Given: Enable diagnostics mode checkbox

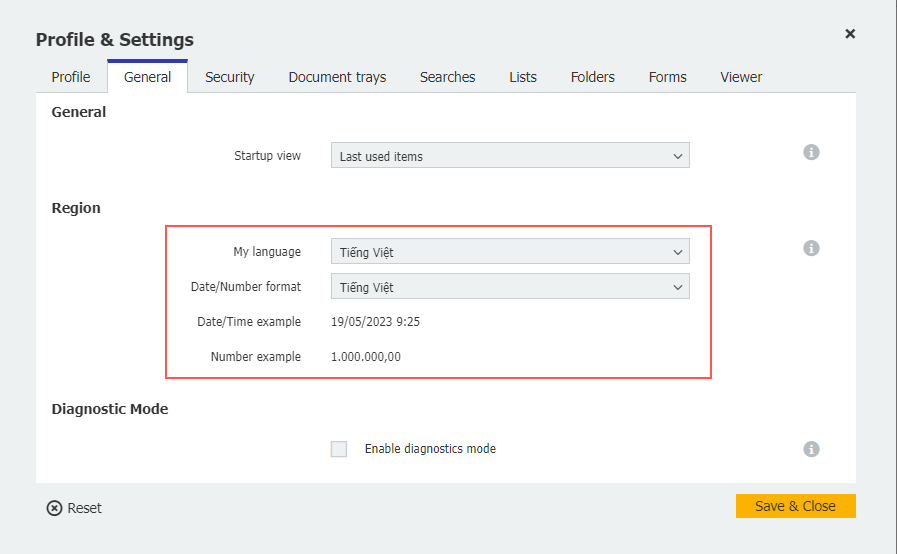Looking at the screenshot, I should click(x=339, y=449).
